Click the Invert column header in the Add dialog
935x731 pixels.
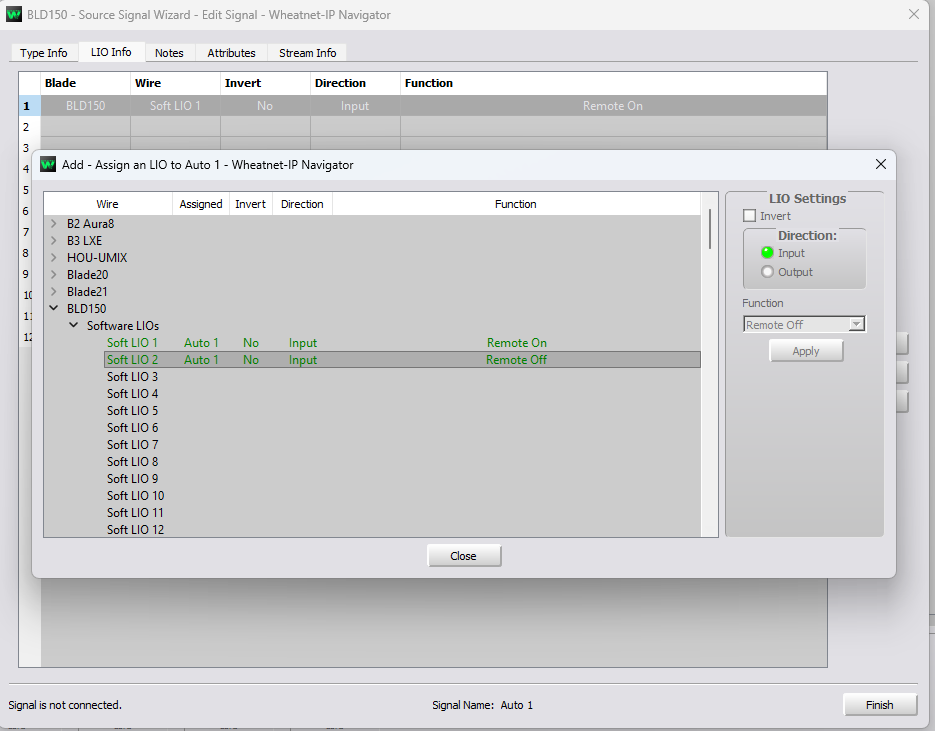click(x=250, y=204)
